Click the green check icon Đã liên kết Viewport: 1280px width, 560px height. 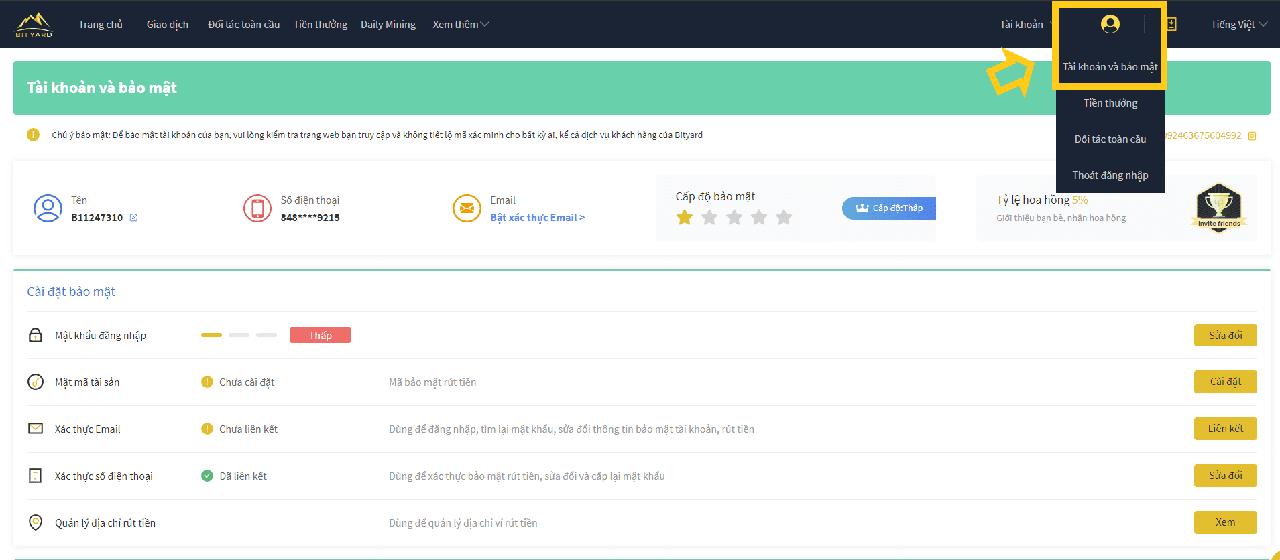click(207, 476)
